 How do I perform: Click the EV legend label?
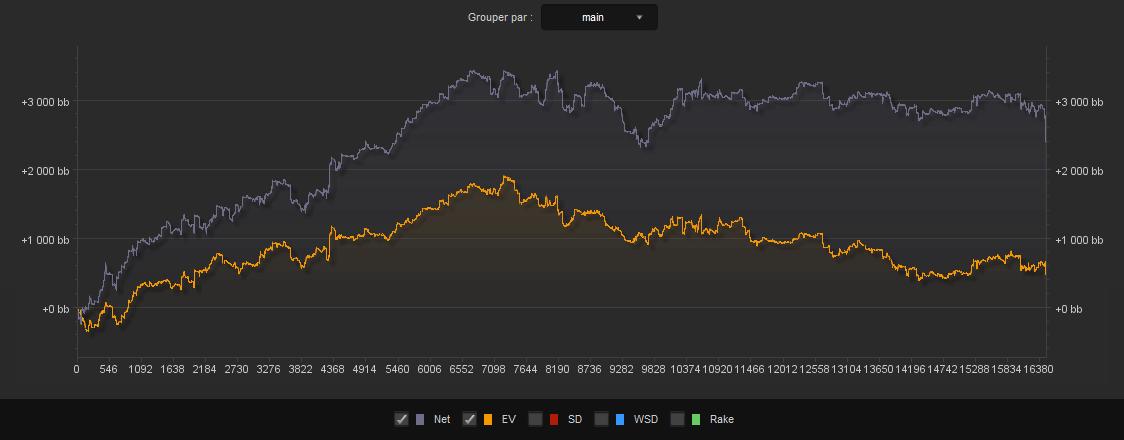pos(508,419)
